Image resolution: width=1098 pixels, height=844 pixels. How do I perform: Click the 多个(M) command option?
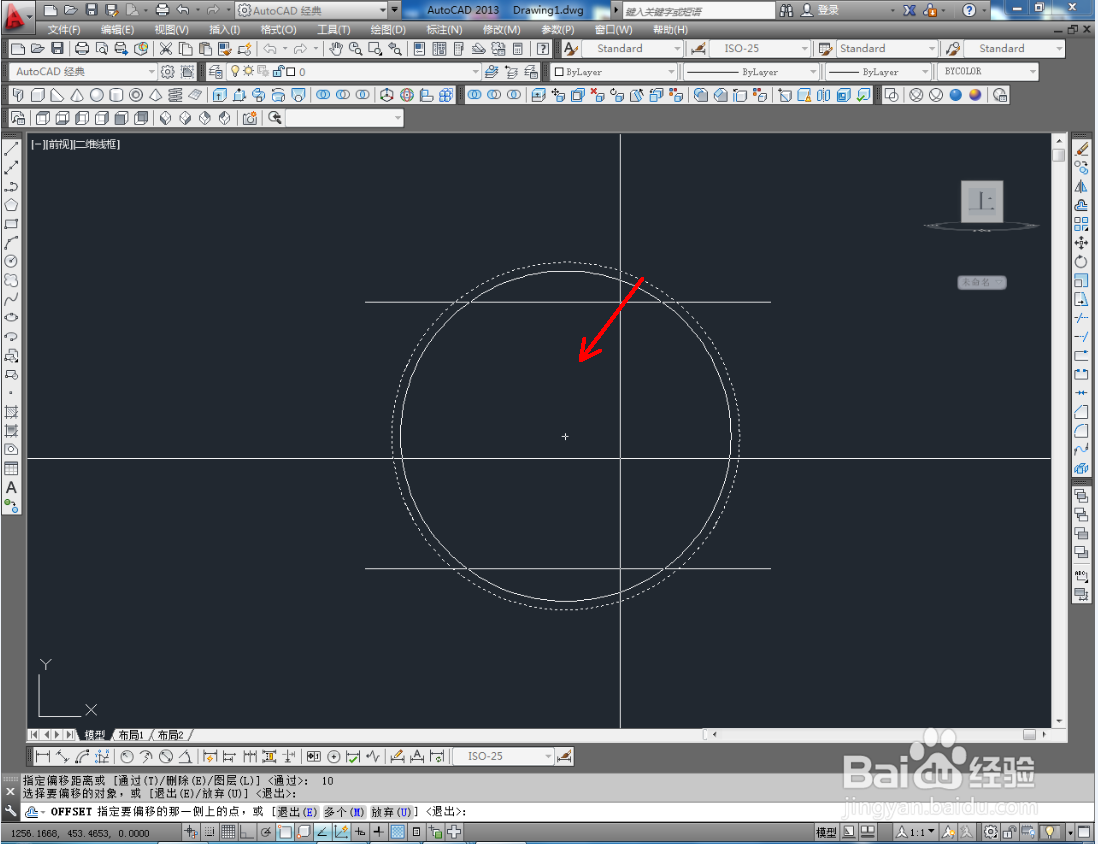(x=345, y=812)
